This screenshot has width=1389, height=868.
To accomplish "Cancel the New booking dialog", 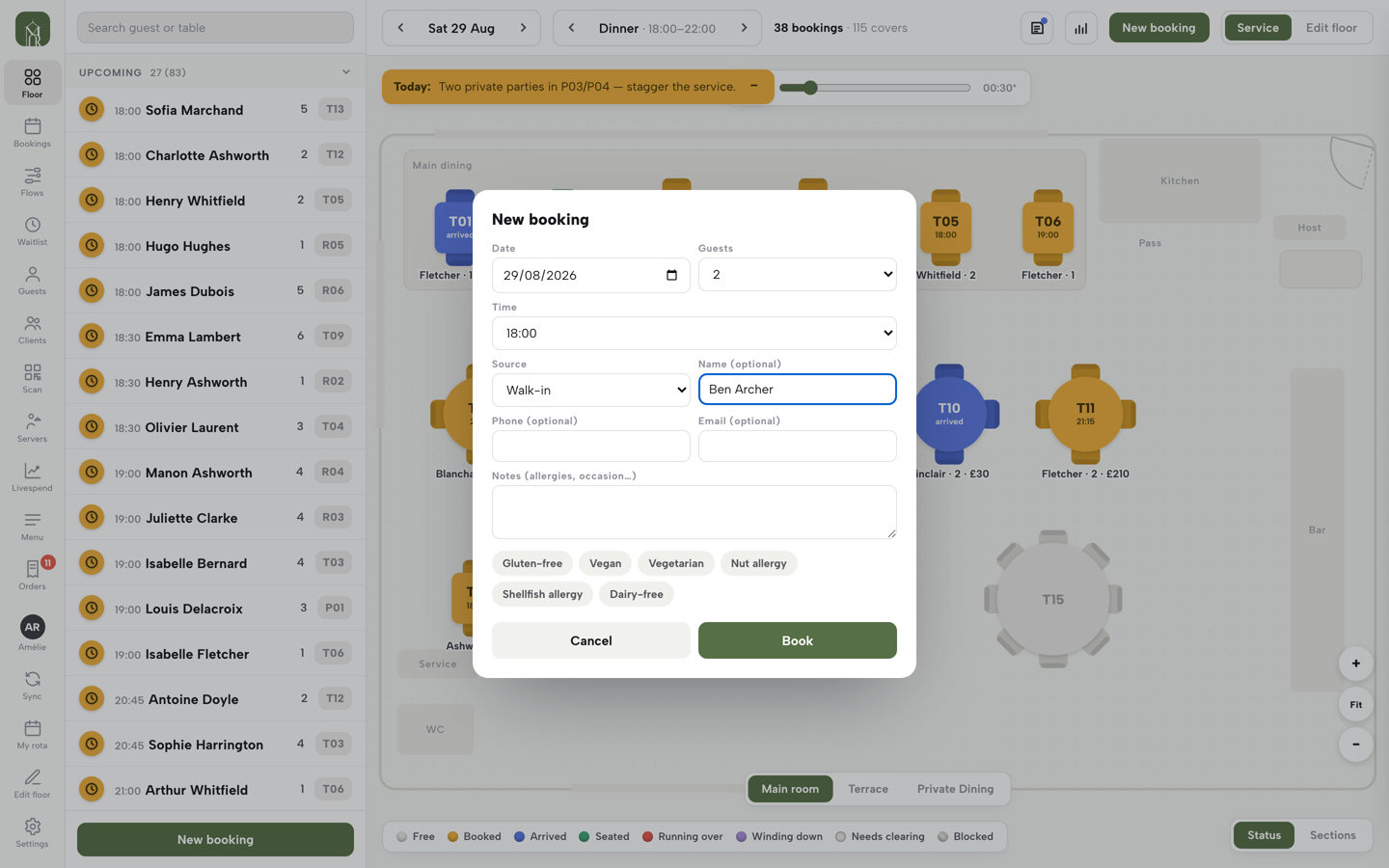I will pos(591,640).
